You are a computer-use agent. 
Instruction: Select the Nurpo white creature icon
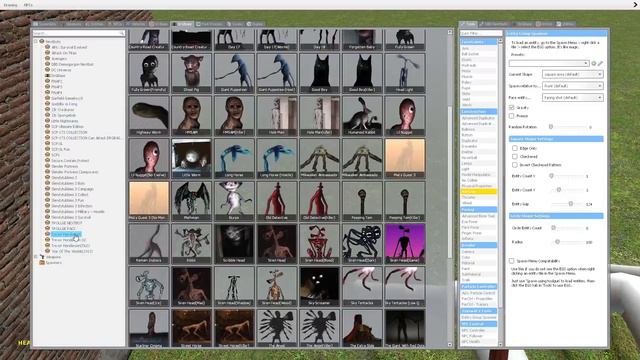coord(234,201)
